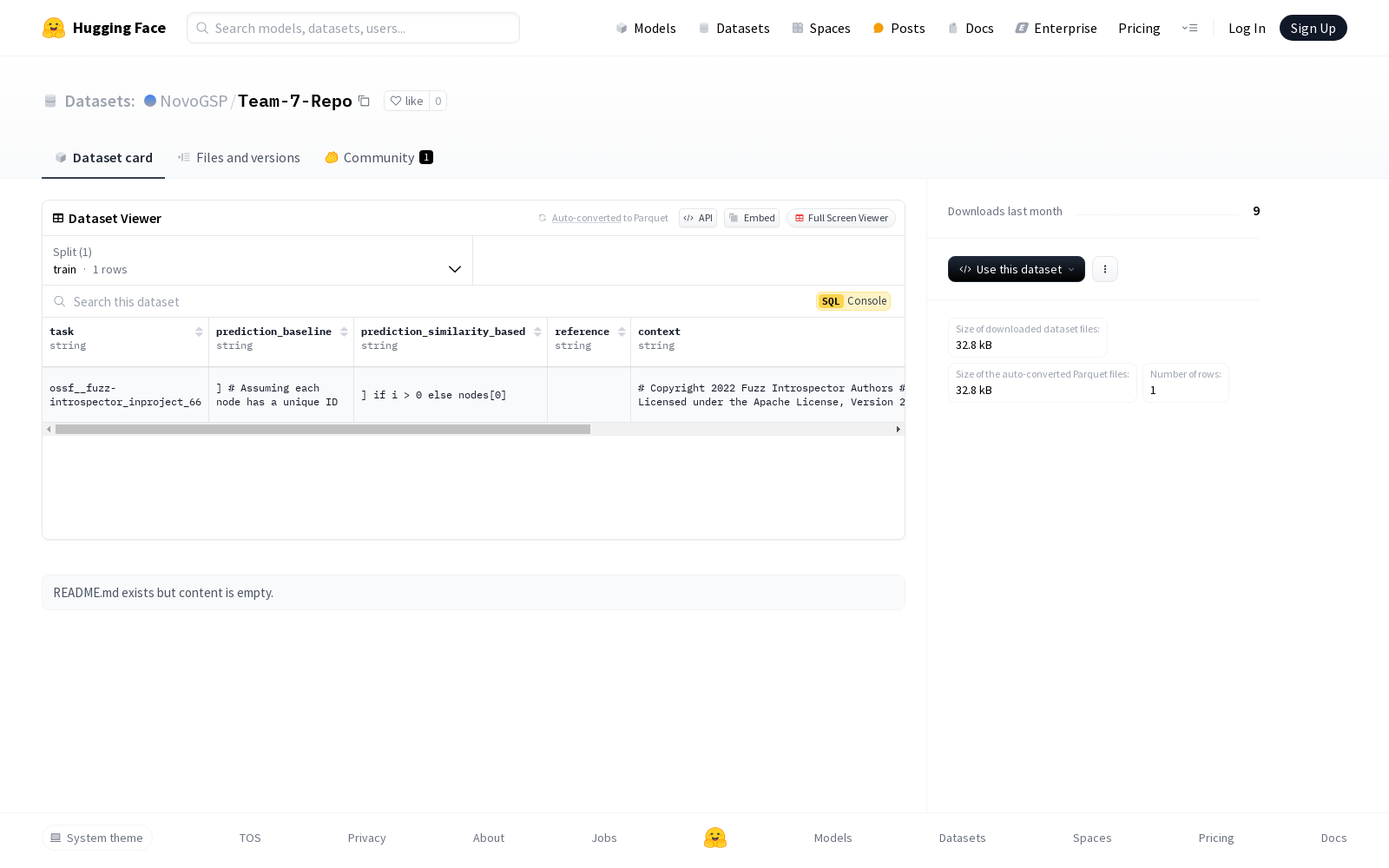
Task: Select the 'if i > 0 else nodes[0]' cell
Action: tap(451, 395)
